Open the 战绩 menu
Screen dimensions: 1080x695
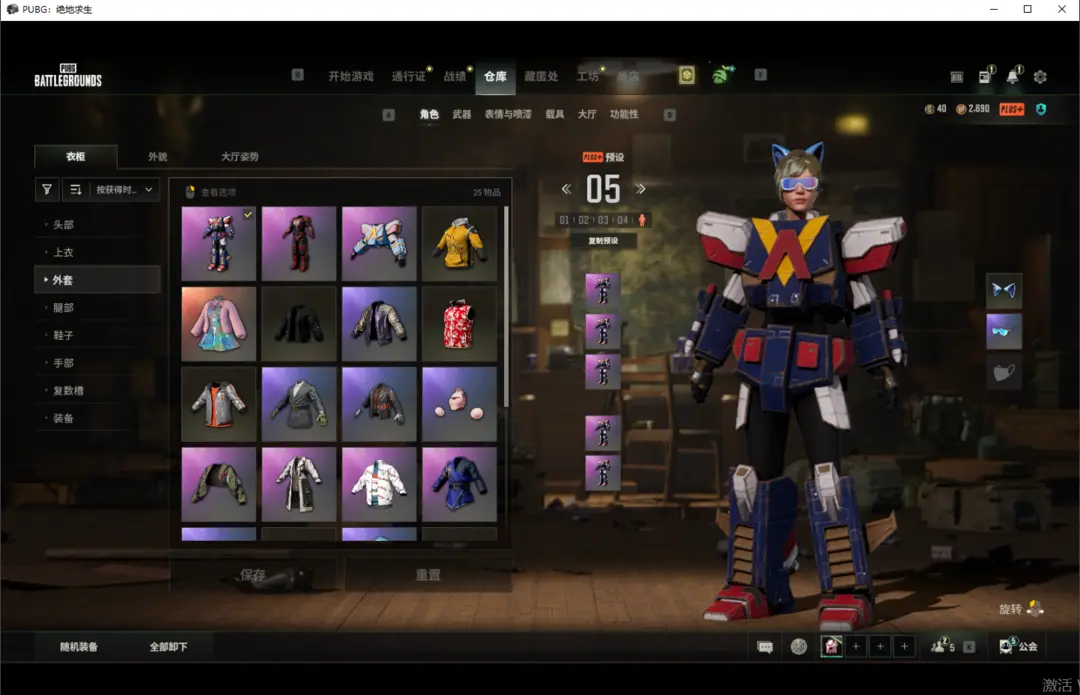(x=455, y=76)
